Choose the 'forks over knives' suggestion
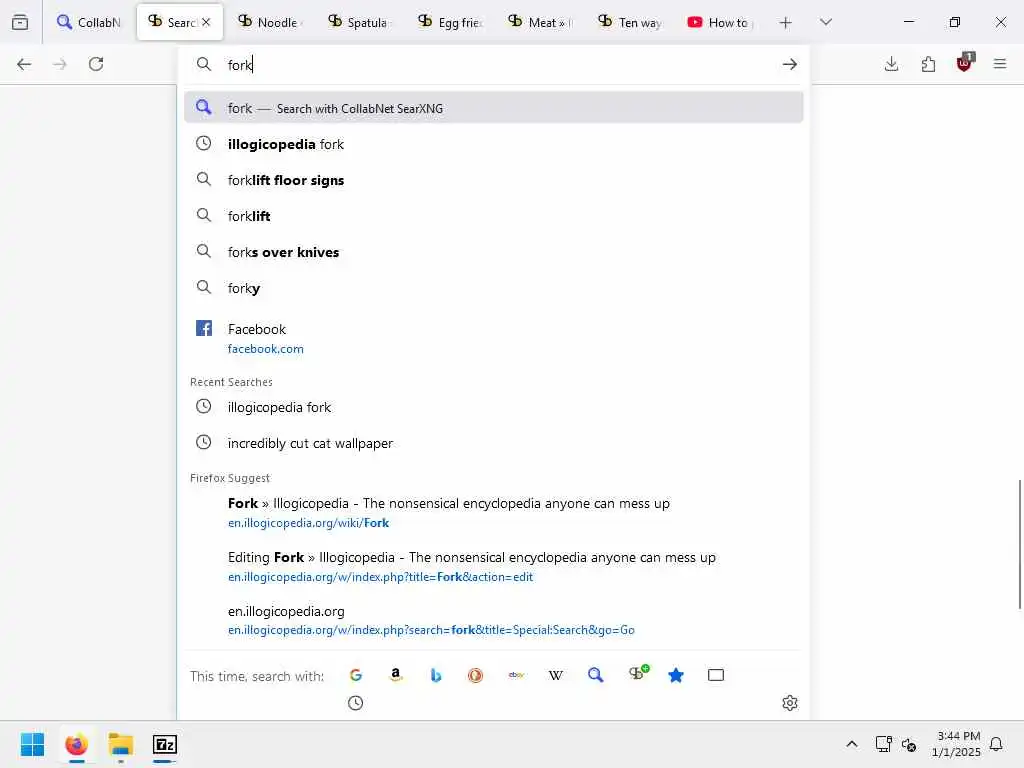The image size is (1024, 768). pos(494,251)
